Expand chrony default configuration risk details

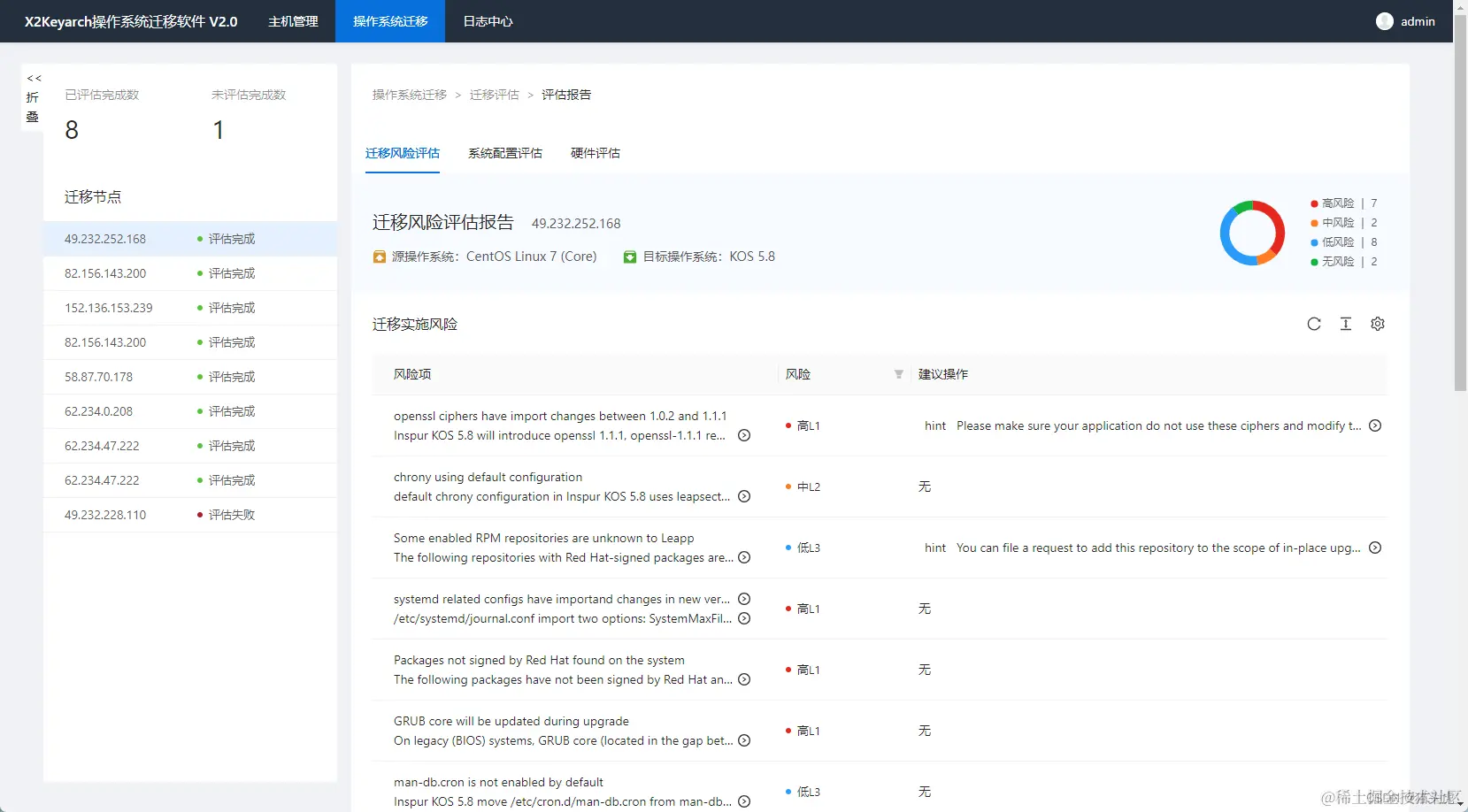(x=744, y=496)
